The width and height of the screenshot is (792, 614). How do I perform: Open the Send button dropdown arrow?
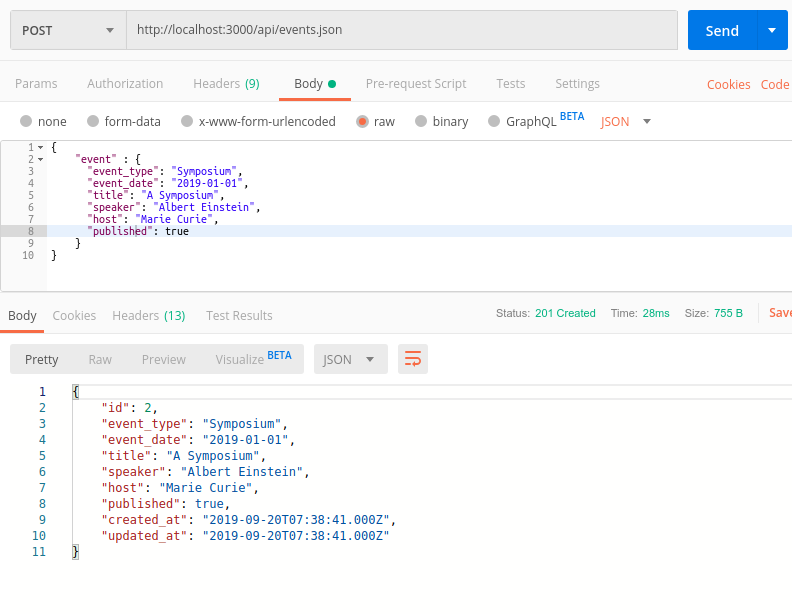pyautogui.click(x=772, y=30)
